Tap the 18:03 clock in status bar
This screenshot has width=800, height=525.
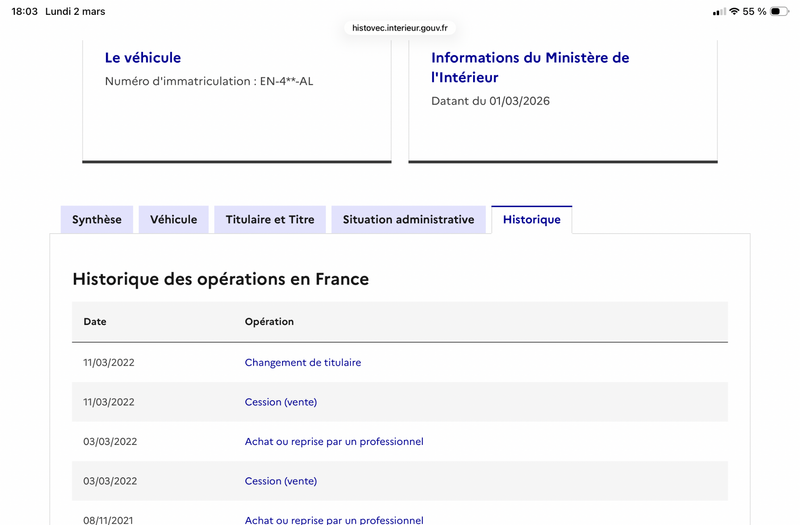point(25,12)
